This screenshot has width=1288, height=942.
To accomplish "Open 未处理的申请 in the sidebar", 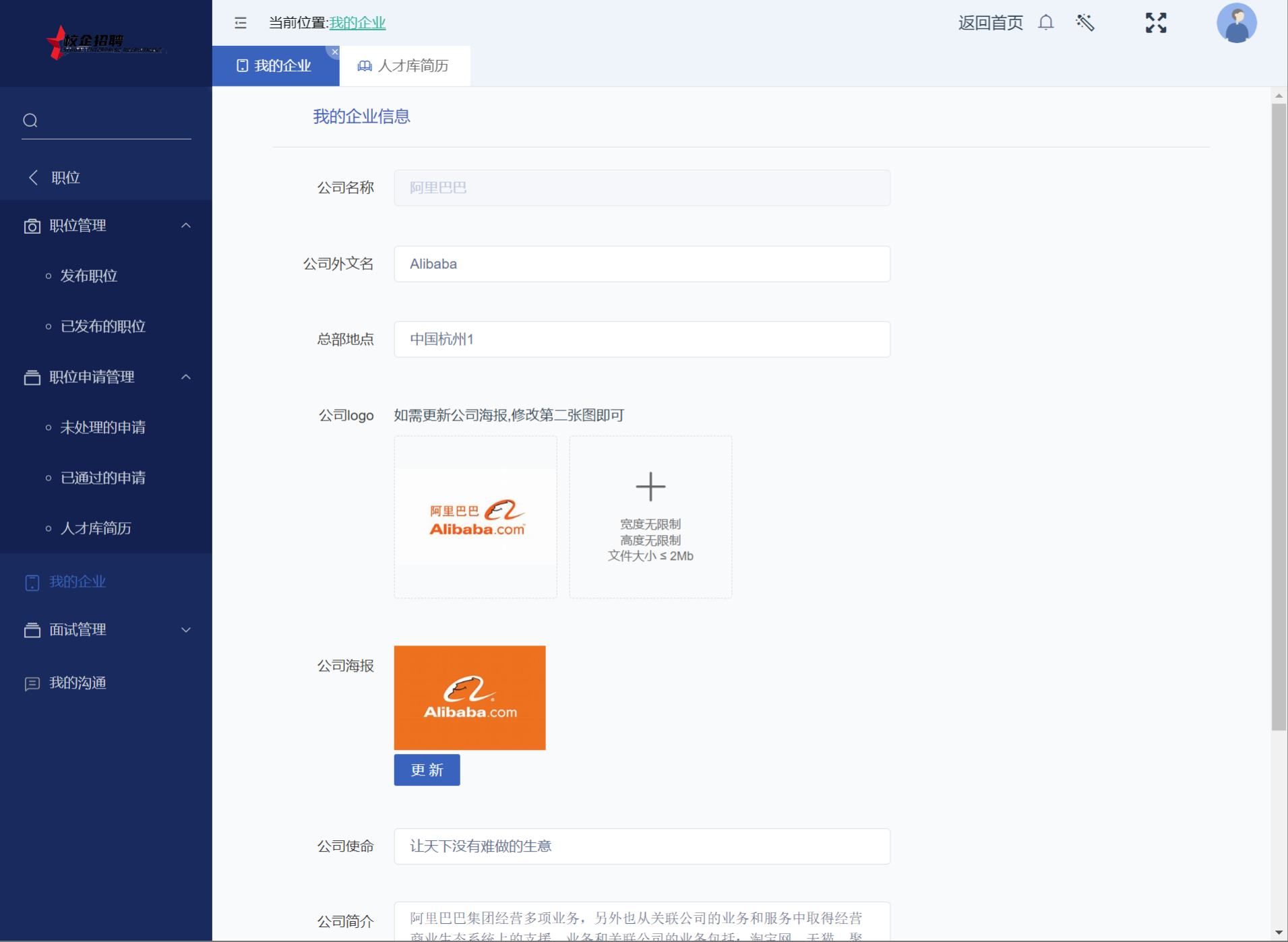I will [x=103, y=428].
